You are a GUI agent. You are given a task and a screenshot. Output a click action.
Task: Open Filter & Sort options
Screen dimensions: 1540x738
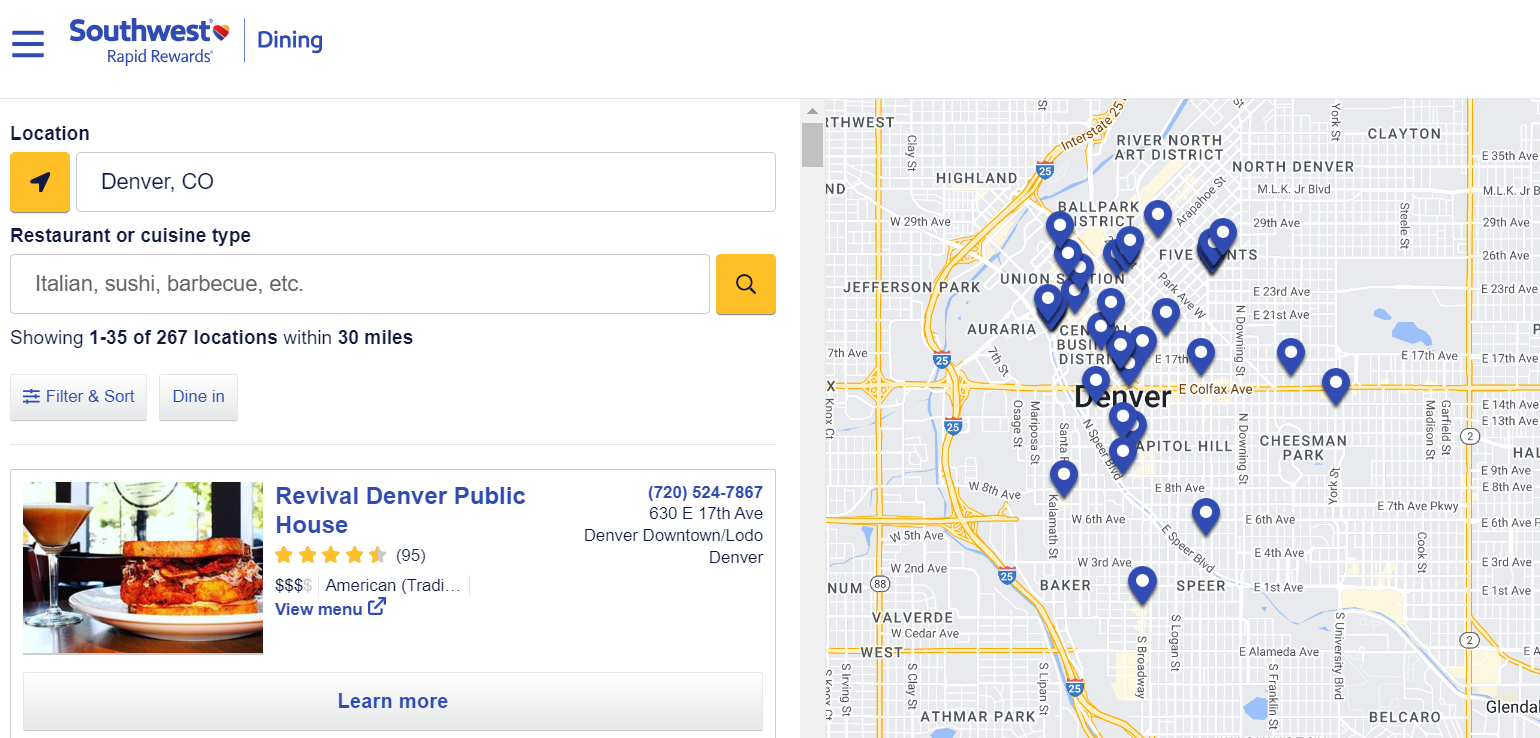(x=78, y=396)
